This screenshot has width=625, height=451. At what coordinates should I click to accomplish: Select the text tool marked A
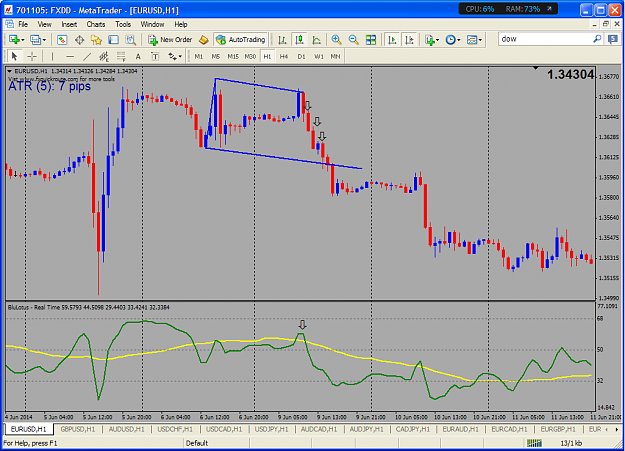pos(138,56)
